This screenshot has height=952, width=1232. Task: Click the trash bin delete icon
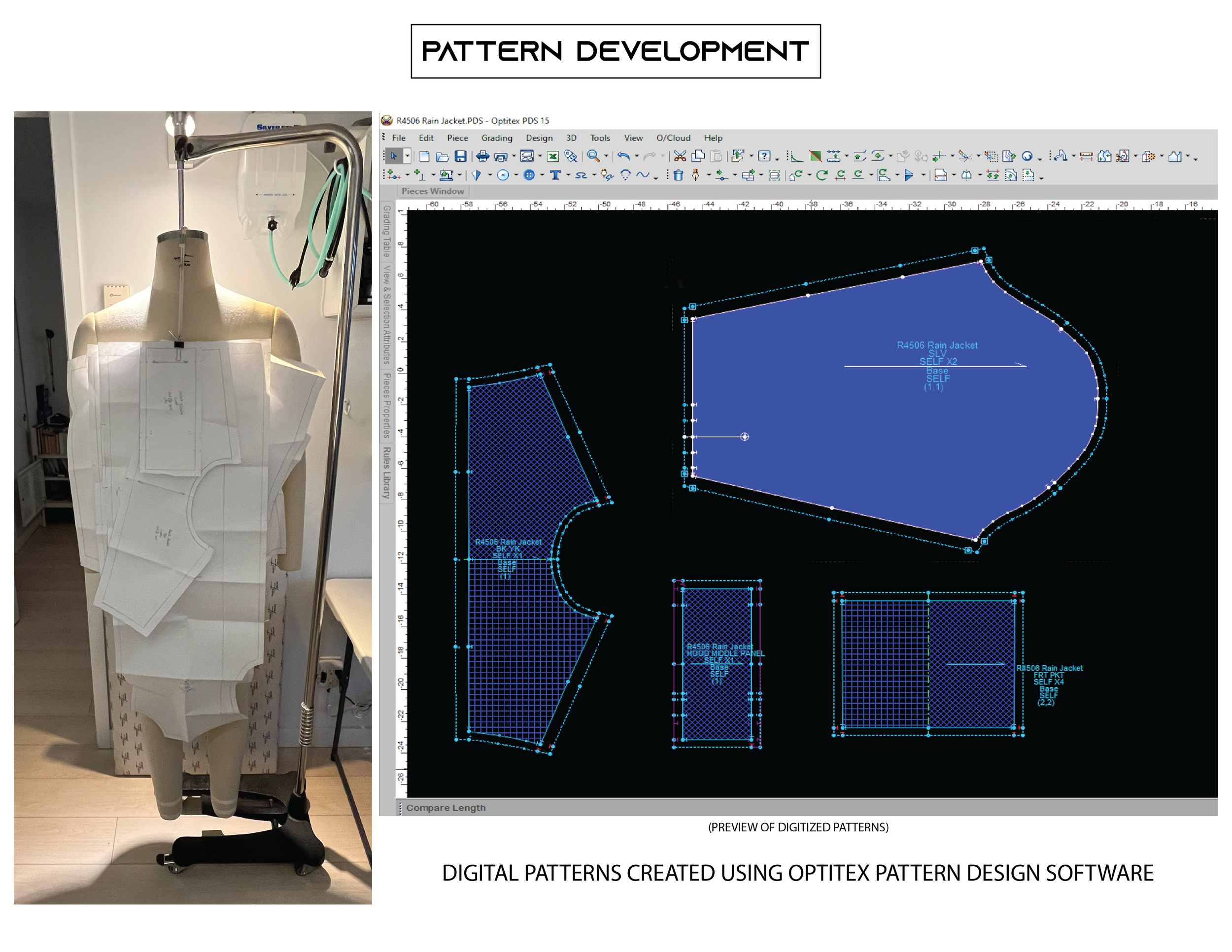pos(678,175)
